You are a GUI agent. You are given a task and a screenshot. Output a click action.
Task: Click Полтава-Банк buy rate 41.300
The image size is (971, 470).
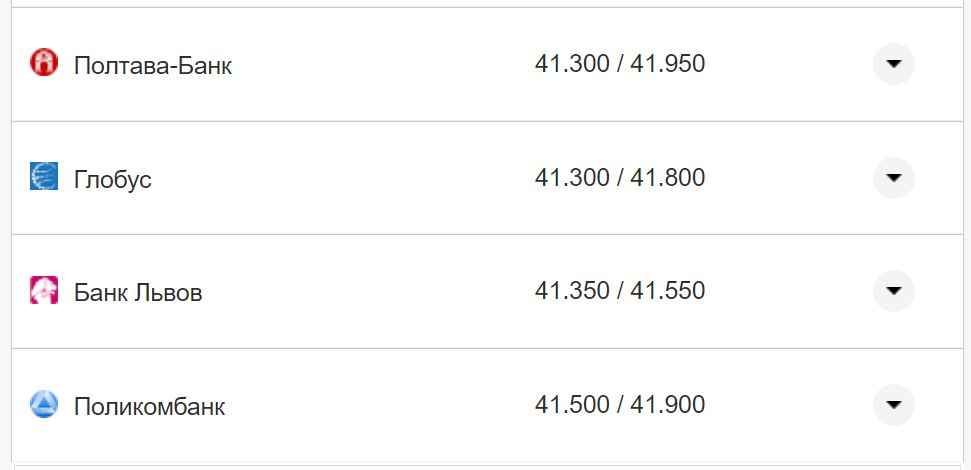click(x=572, y=64)
